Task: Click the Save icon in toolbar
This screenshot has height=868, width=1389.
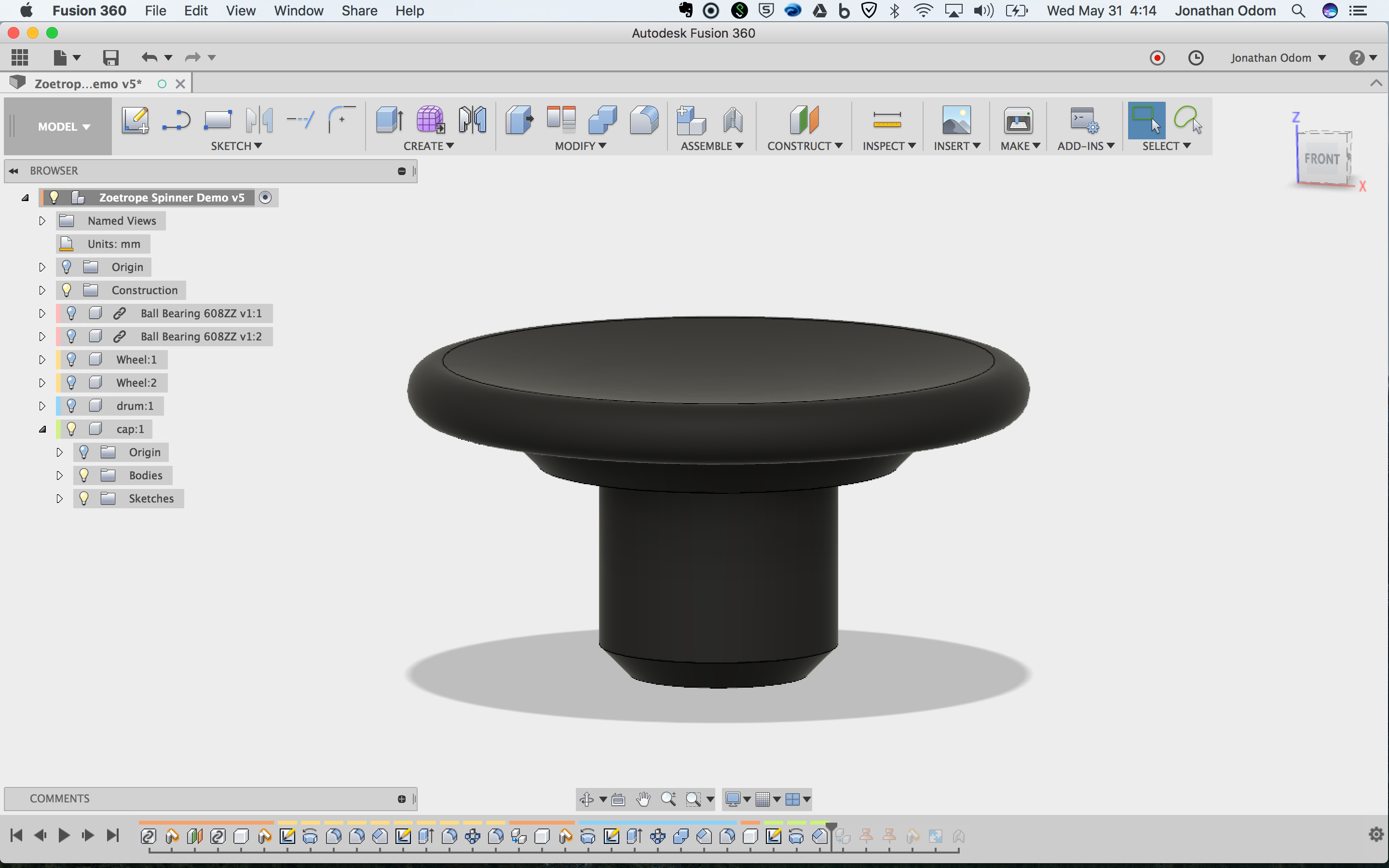Action: coord(110,57)
